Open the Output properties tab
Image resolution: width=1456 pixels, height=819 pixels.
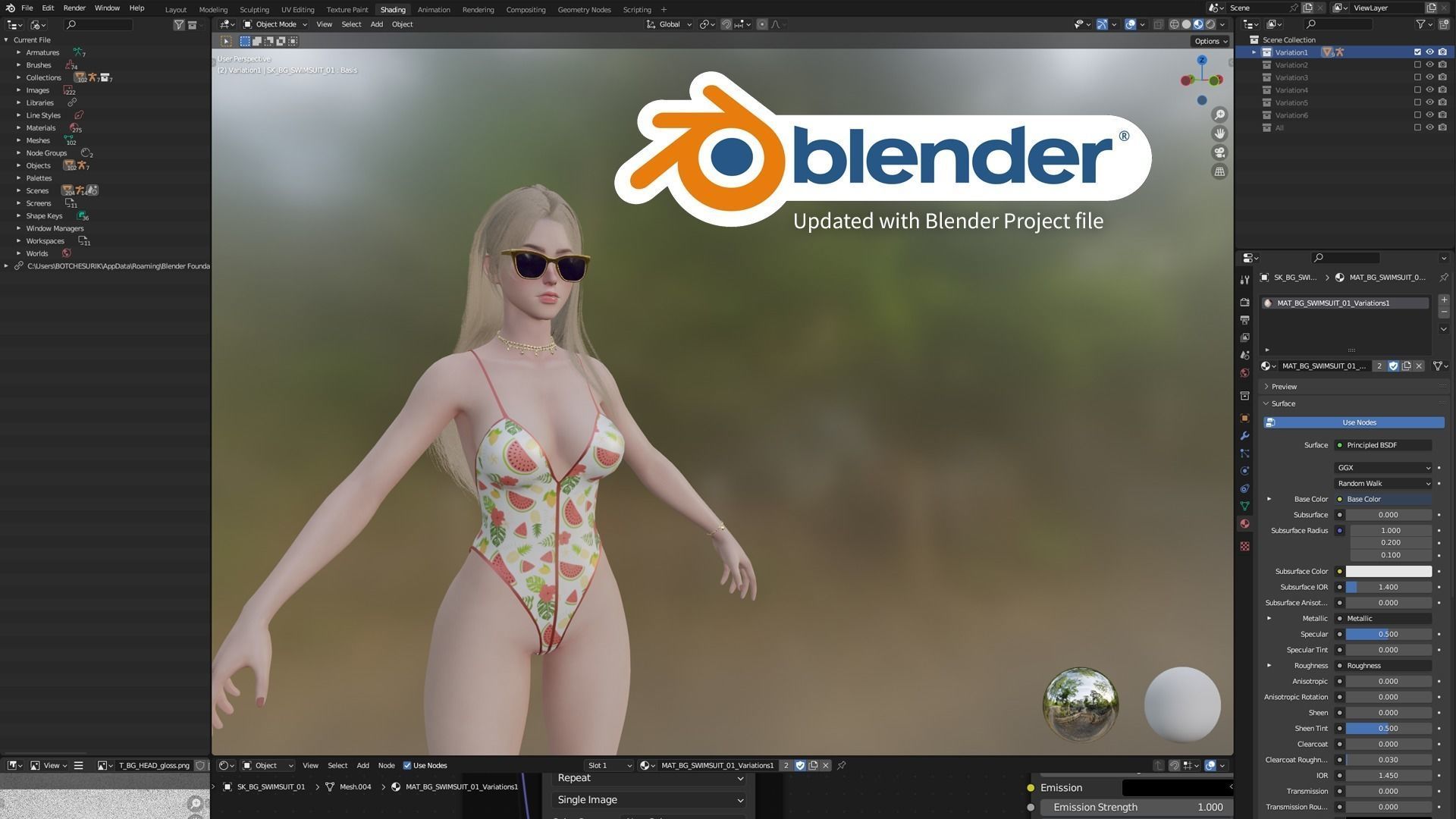(1244, 320)
